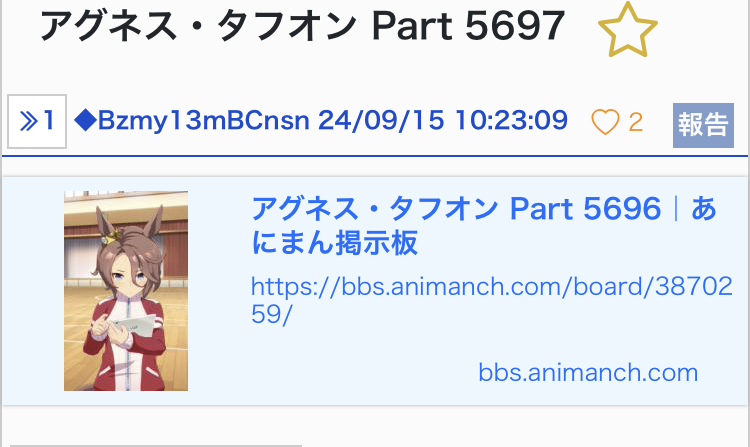Open the Agnes Tachyon thumbnail image
Screen dimensions: 750x447
pos(126,291)
